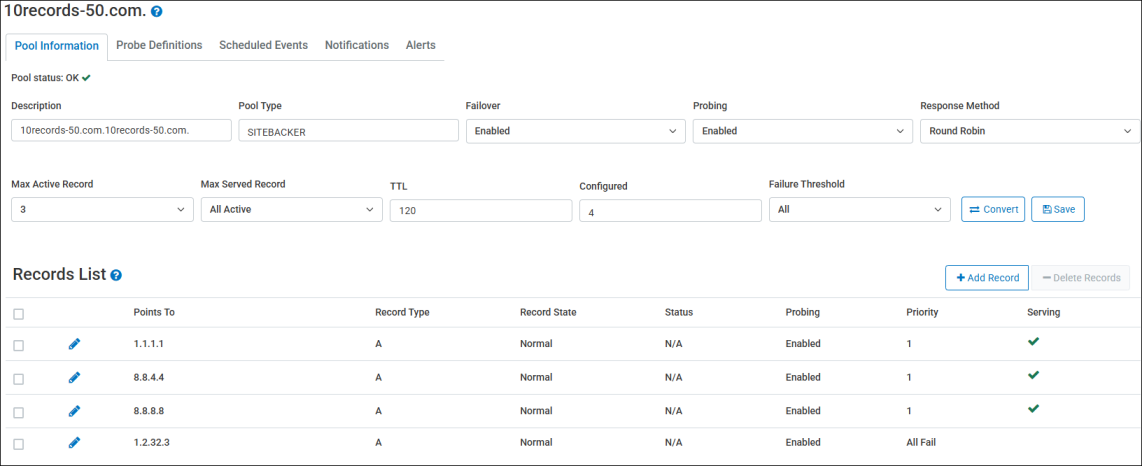This screenshot has width=1142, height=466.
Task: Edit the 1.1.1.1 record via pencil icon
Action: [x=74, y=344]
